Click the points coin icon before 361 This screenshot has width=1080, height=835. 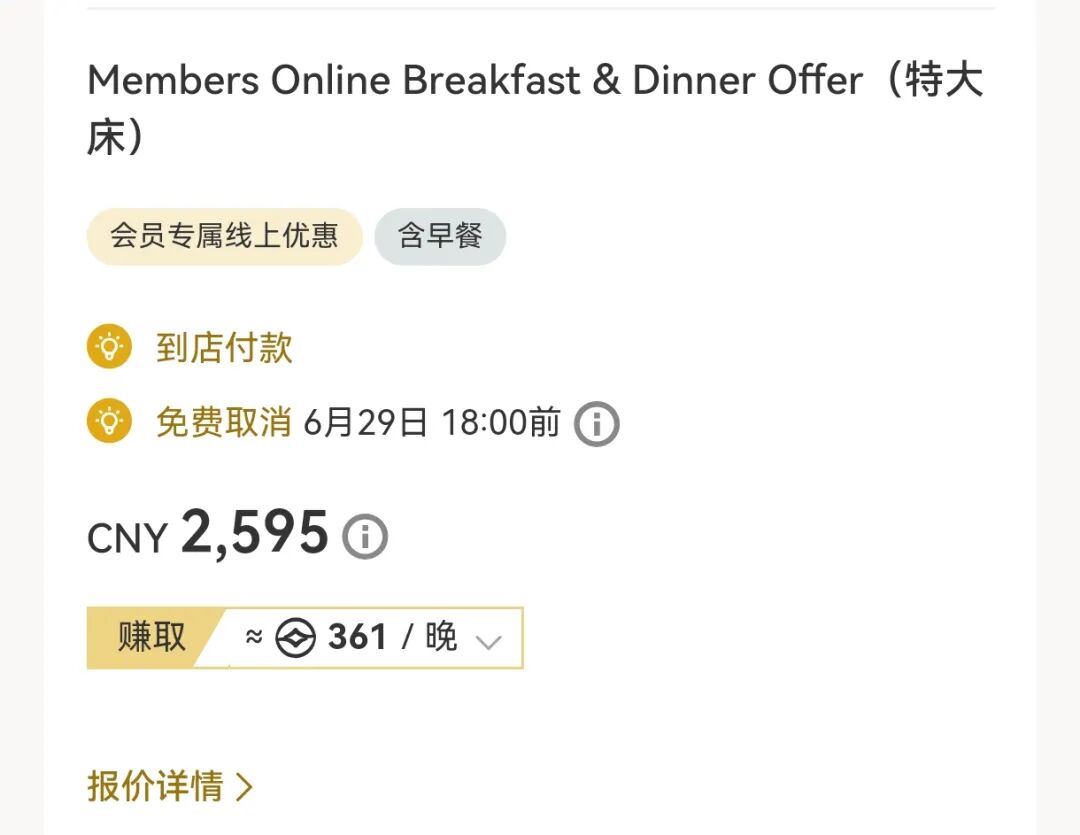coord(296,638)
